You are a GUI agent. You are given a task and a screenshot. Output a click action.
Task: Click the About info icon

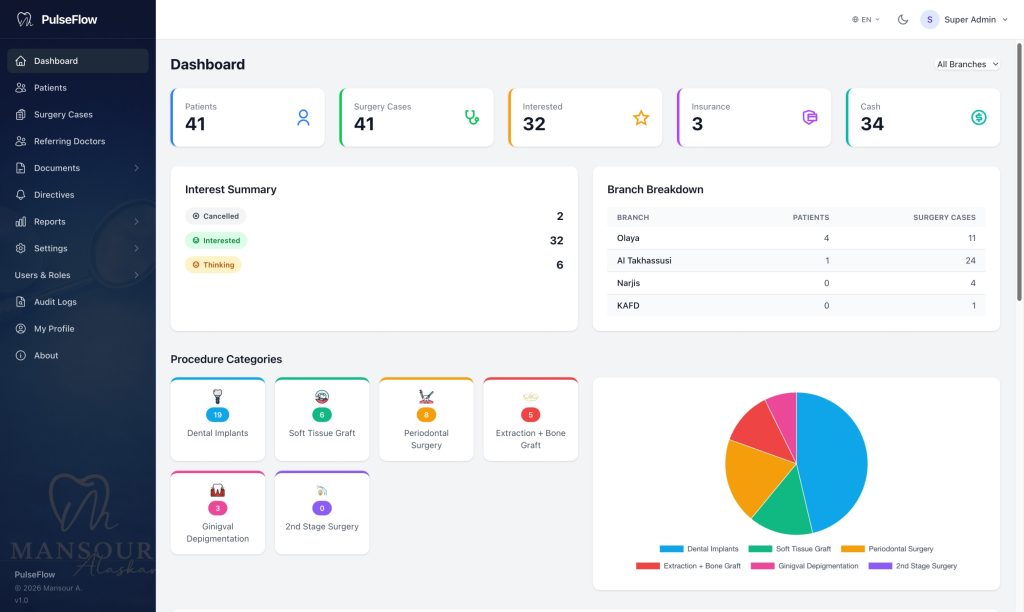[21, 355]
